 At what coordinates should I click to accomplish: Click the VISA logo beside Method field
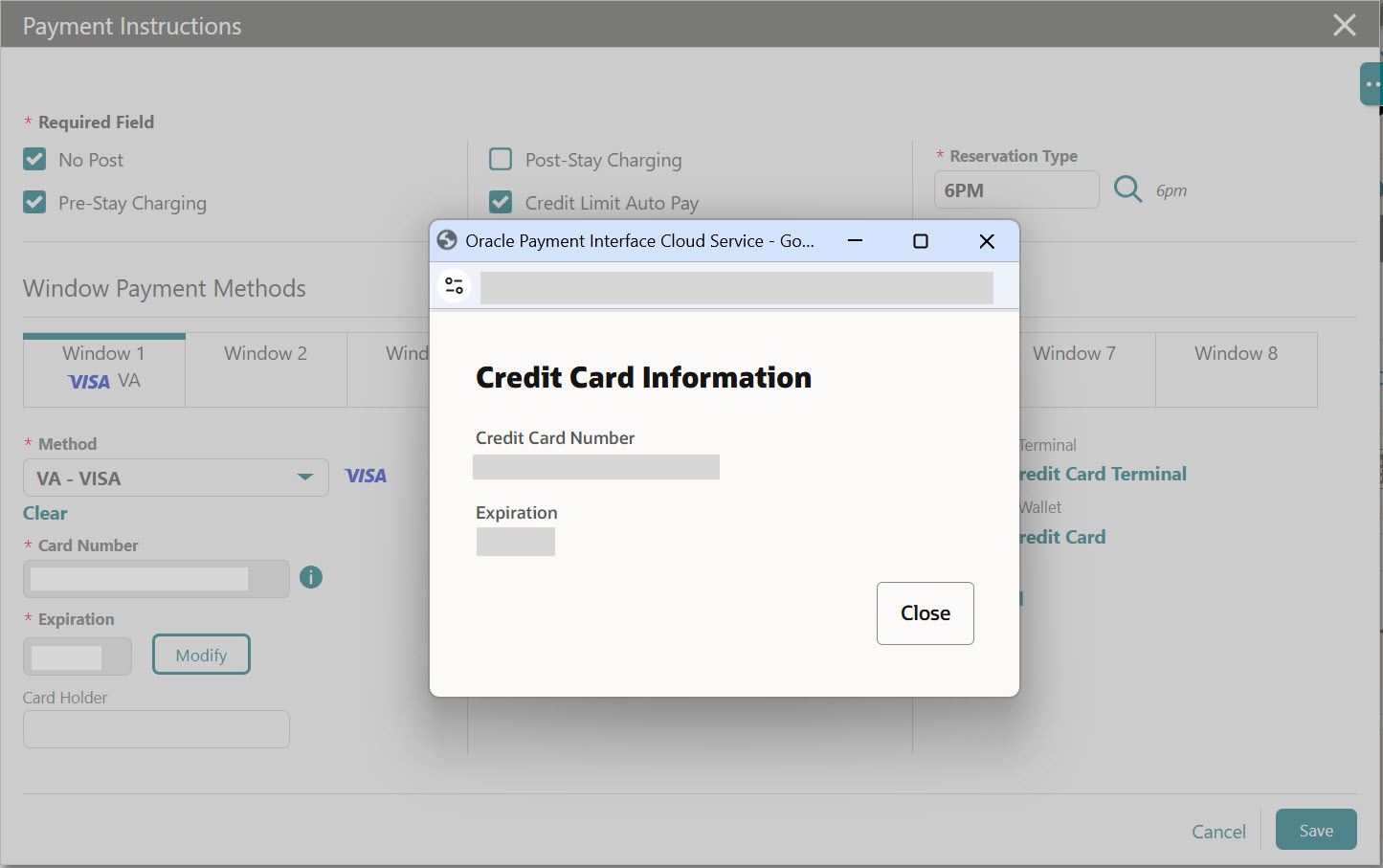click(x=366, y=476)
